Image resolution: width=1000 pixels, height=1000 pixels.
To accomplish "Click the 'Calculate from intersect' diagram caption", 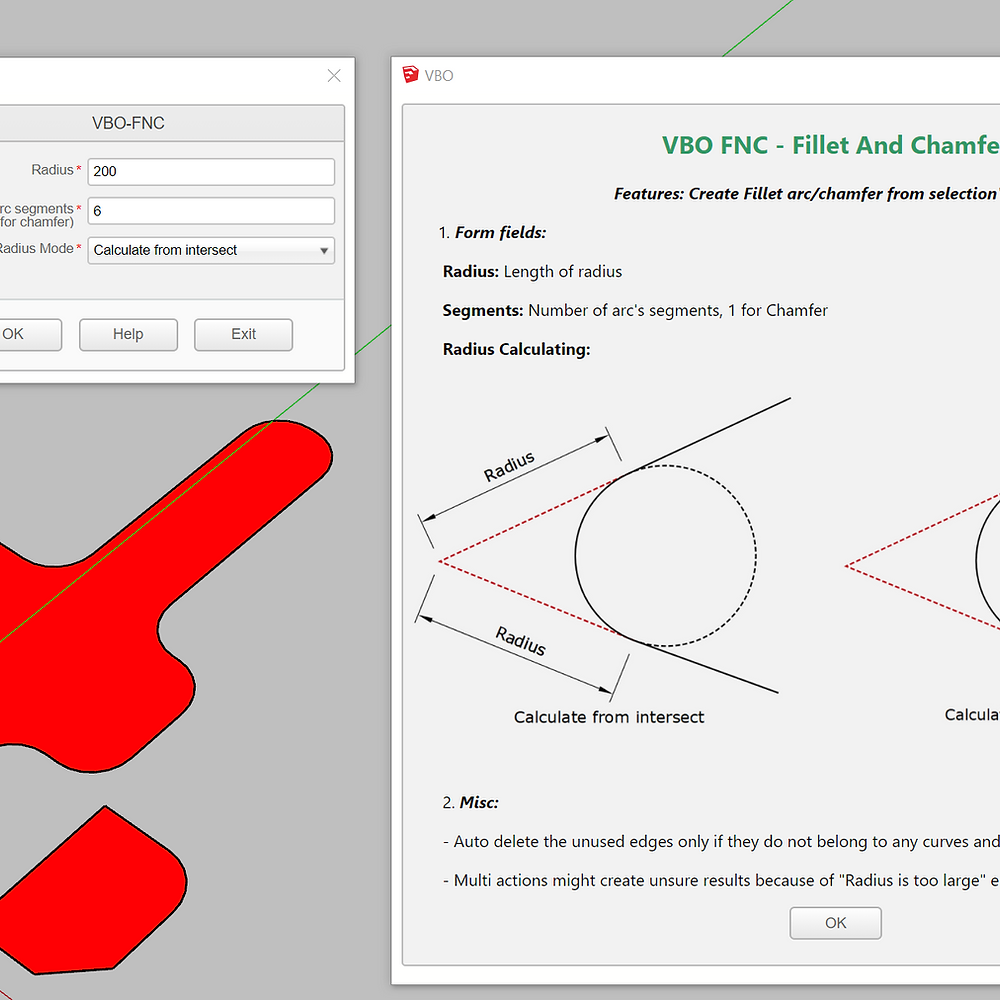I will (x=608, y=717).
